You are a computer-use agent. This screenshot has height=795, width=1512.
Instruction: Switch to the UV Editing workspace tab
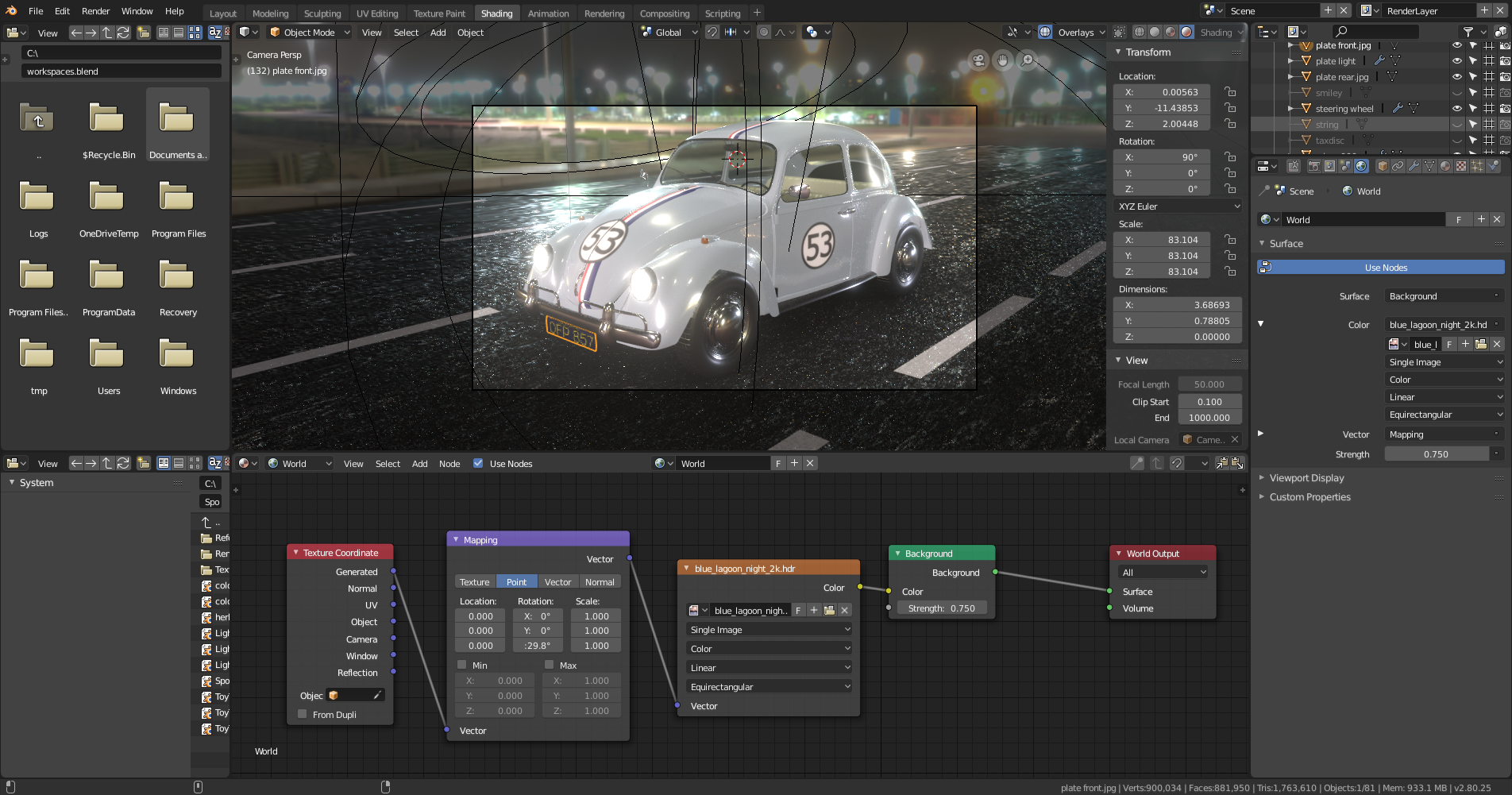coord(377,14)
